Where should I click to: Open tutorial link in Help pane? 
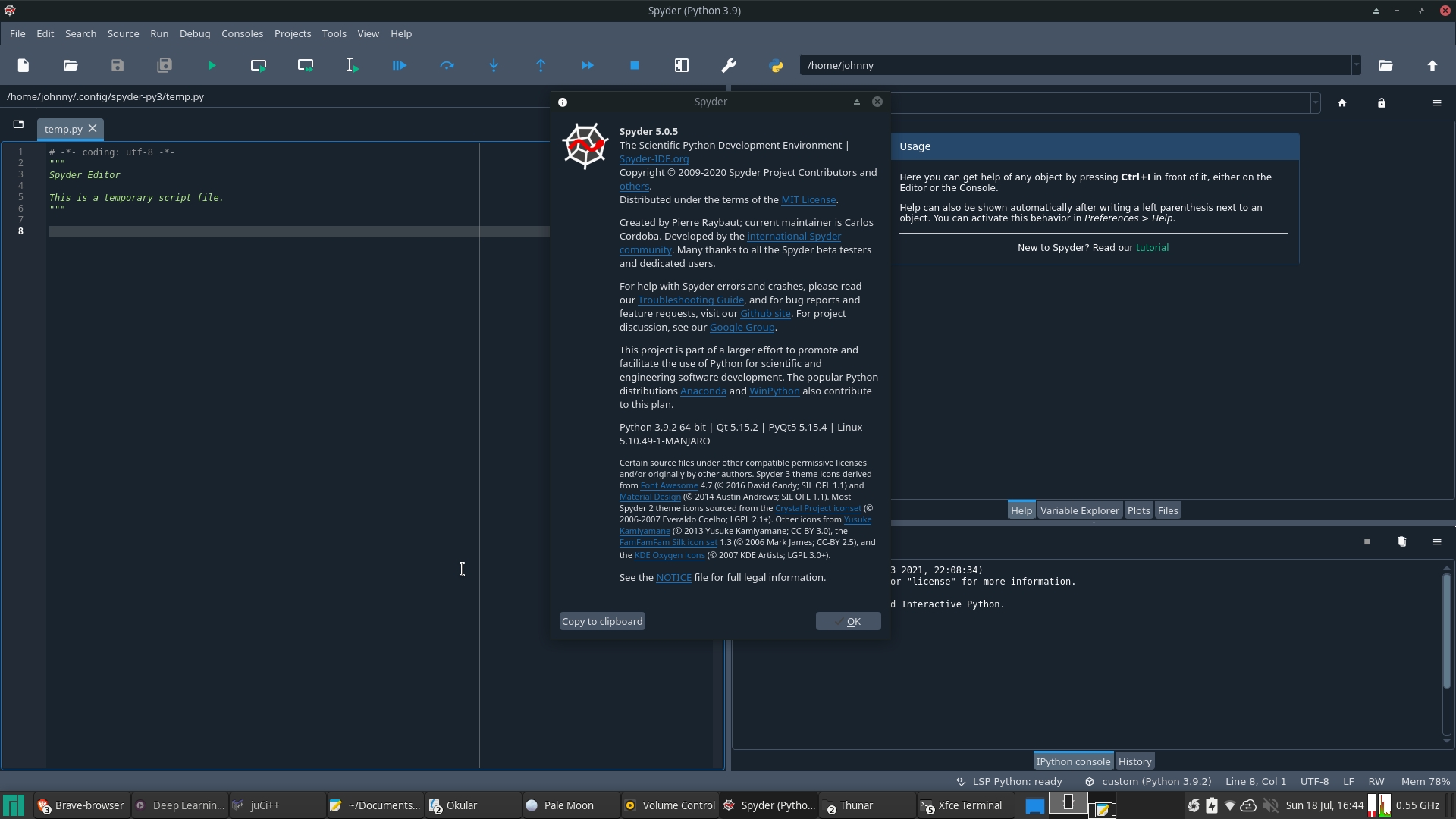click(1152, 247)
